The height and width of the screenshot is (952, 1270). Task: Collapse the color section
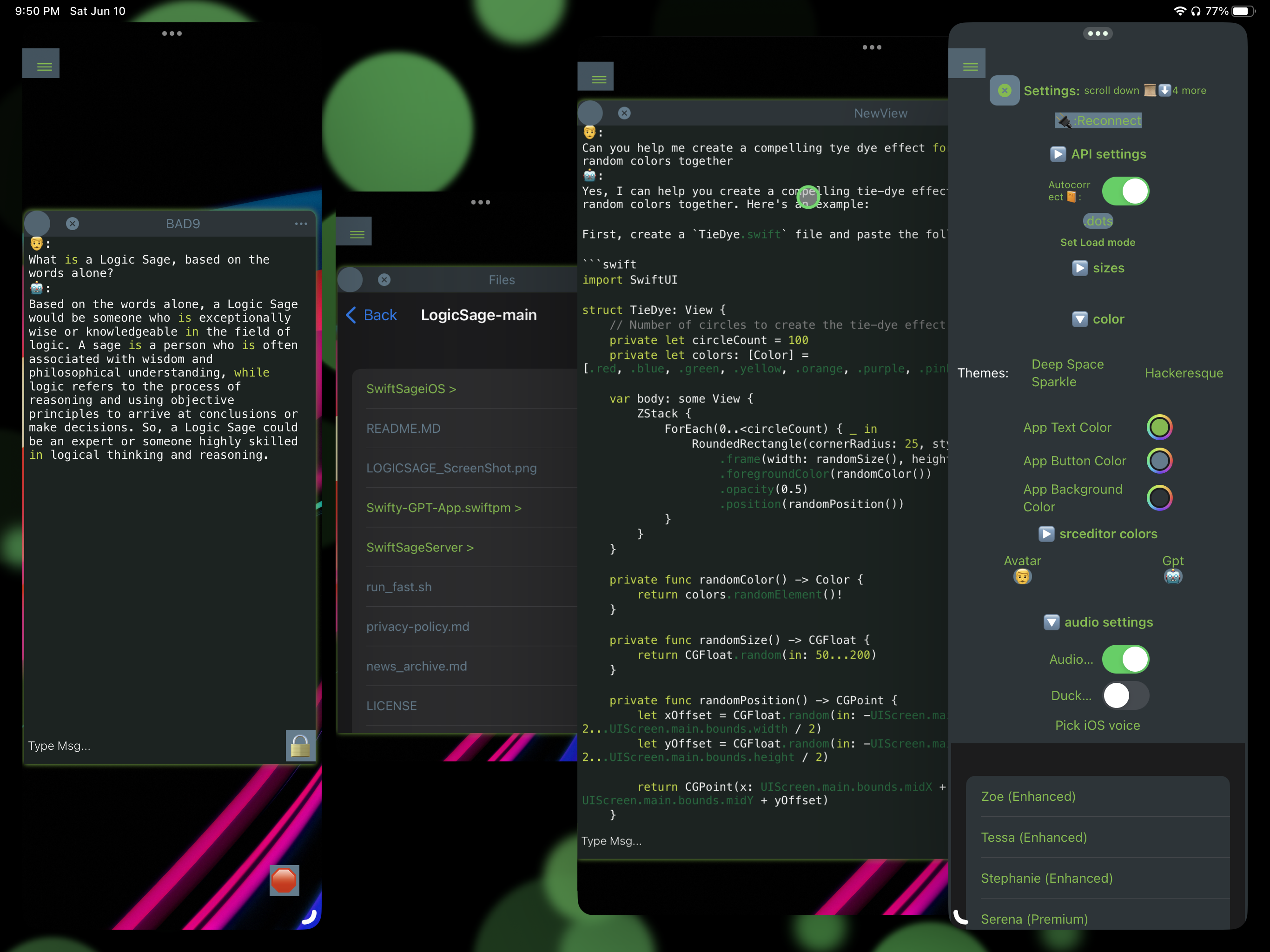(x=1098, y=319)
